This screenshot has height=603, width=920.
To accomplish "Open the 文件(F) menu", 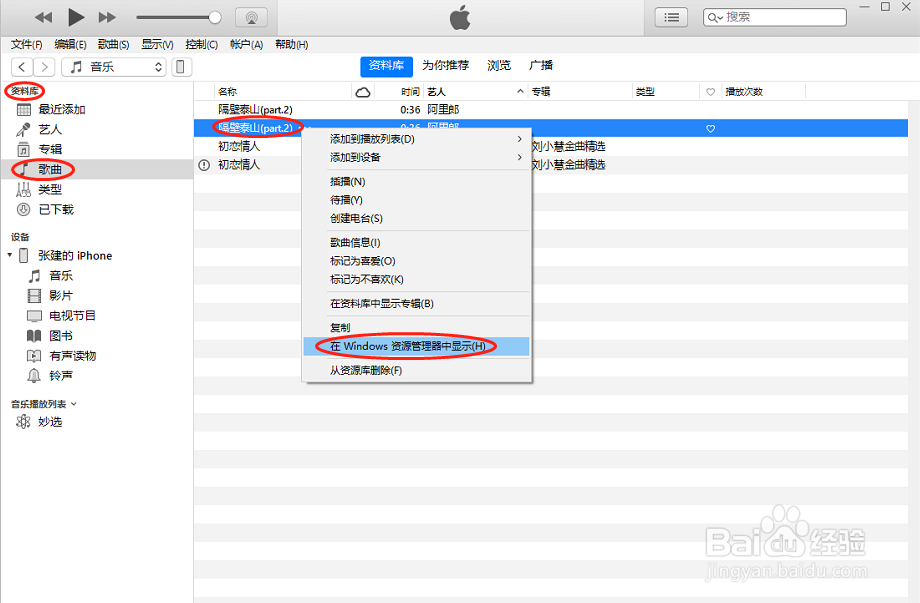I will coord(26,45).
